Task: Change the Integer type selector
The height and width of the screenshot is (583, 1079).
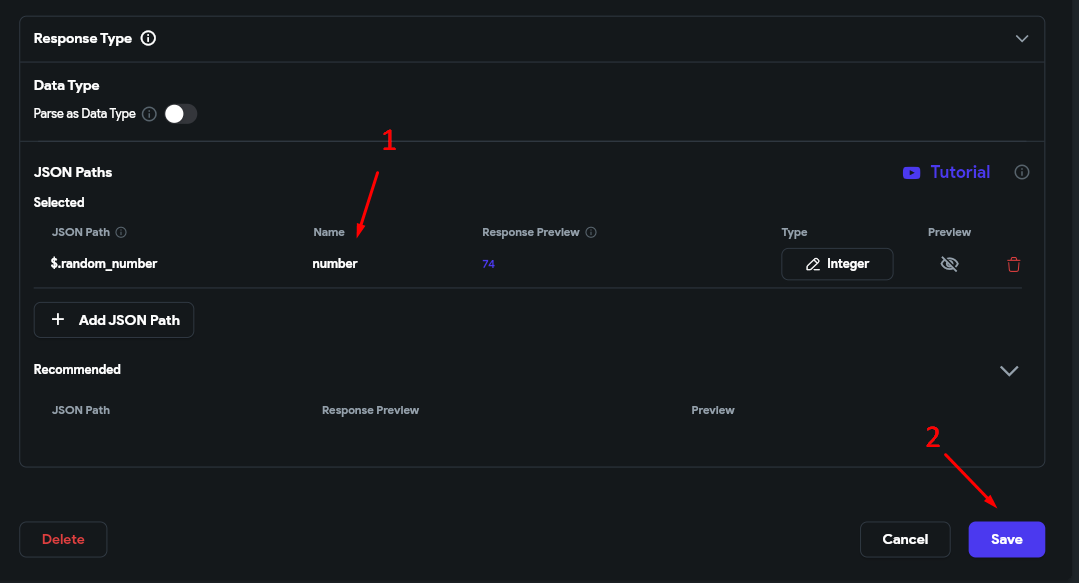Action: pyautogui.click(x=837, y=264)
